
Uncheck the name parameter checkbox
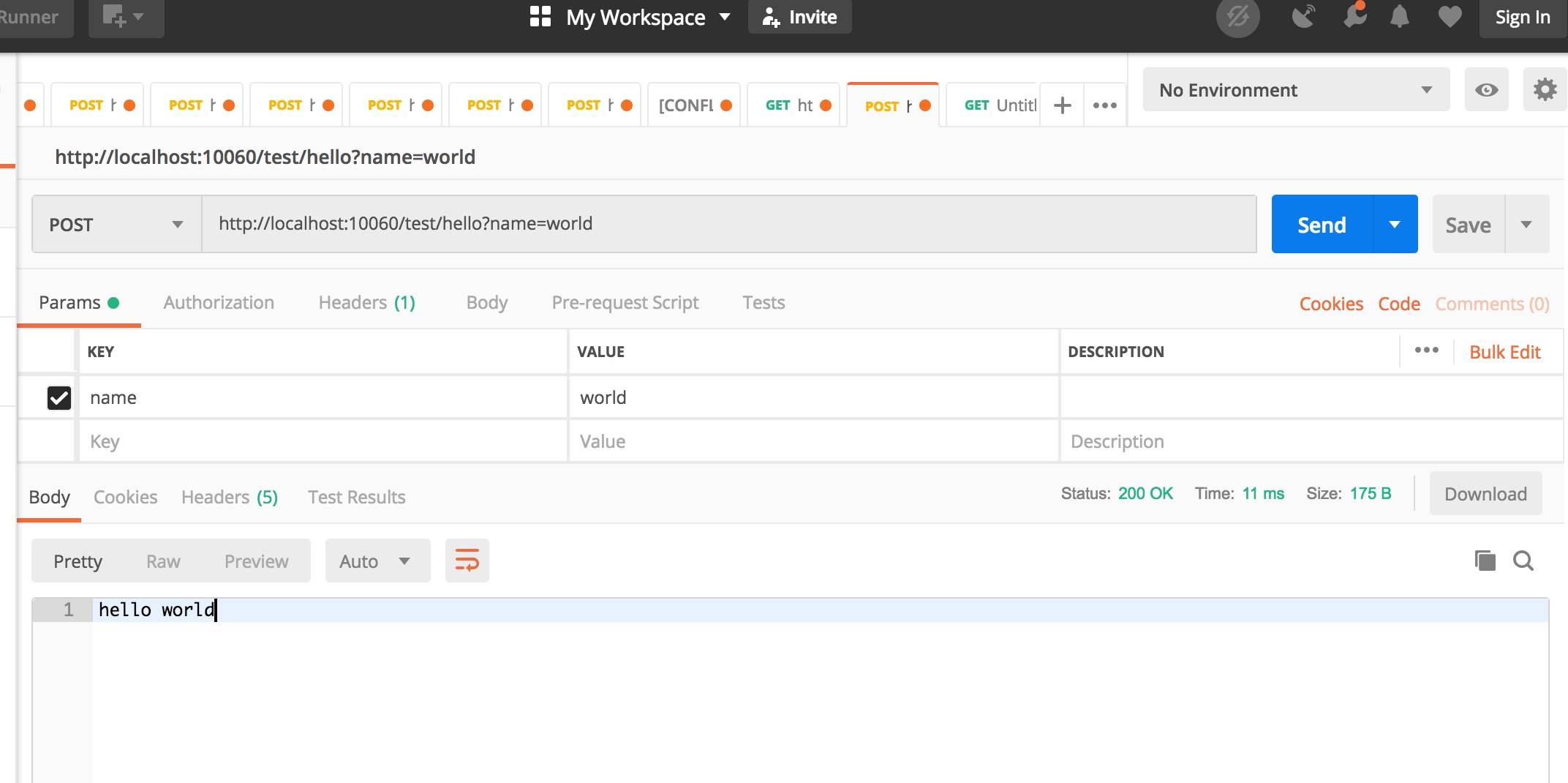[59, 397]
